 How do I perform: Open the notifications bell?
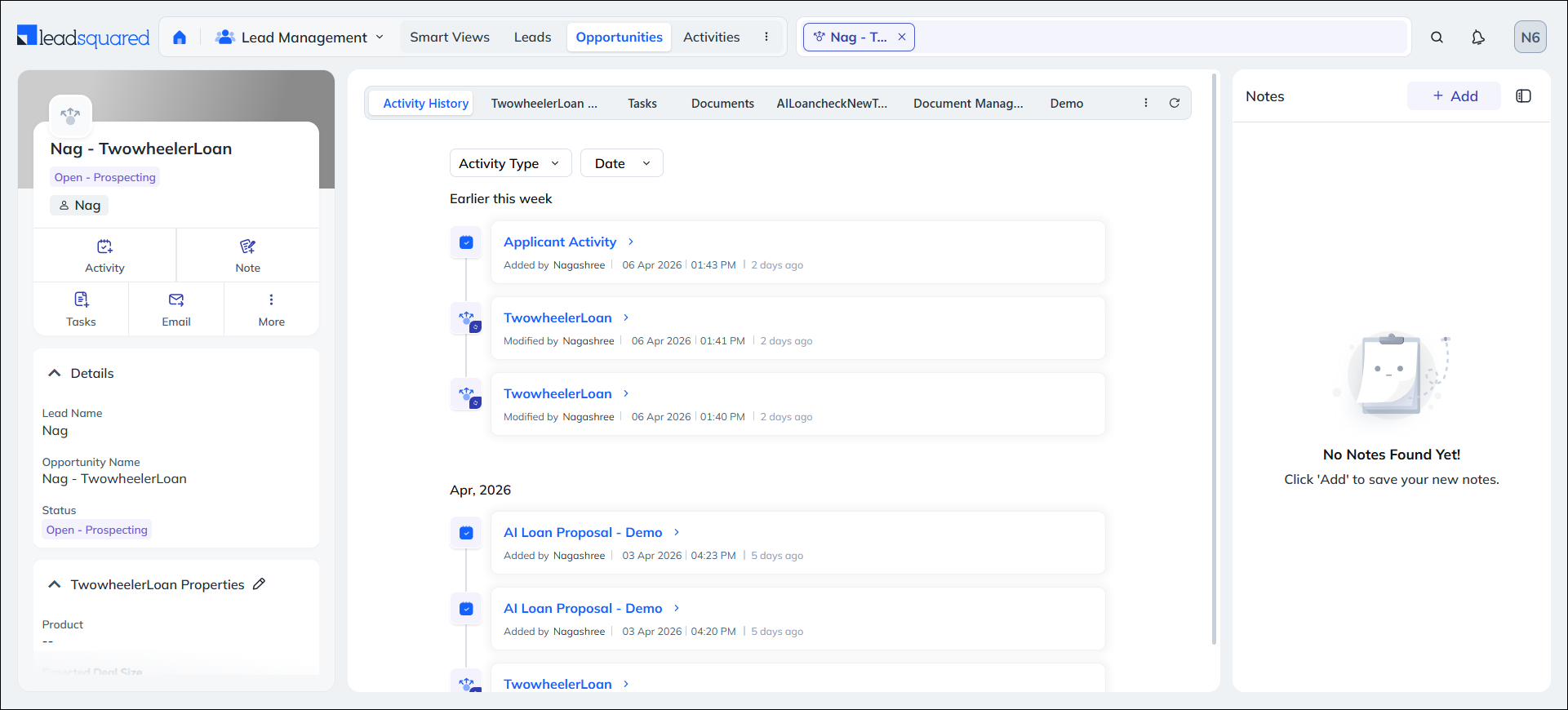[x=1478, y=38]
